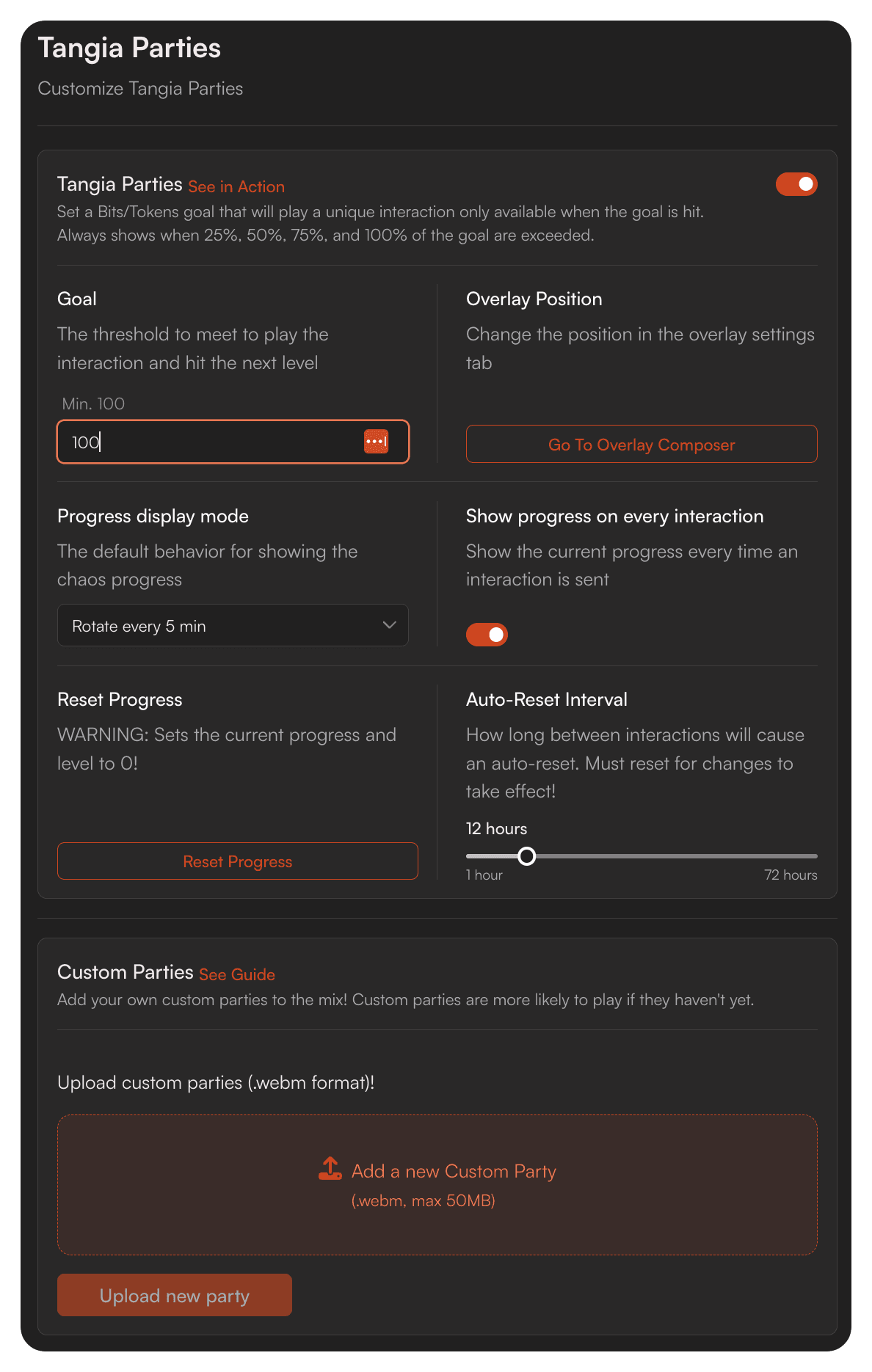This screenshot has height=1372, width=872.
Task: Open the See Guide link
Action: click(237, 975)
